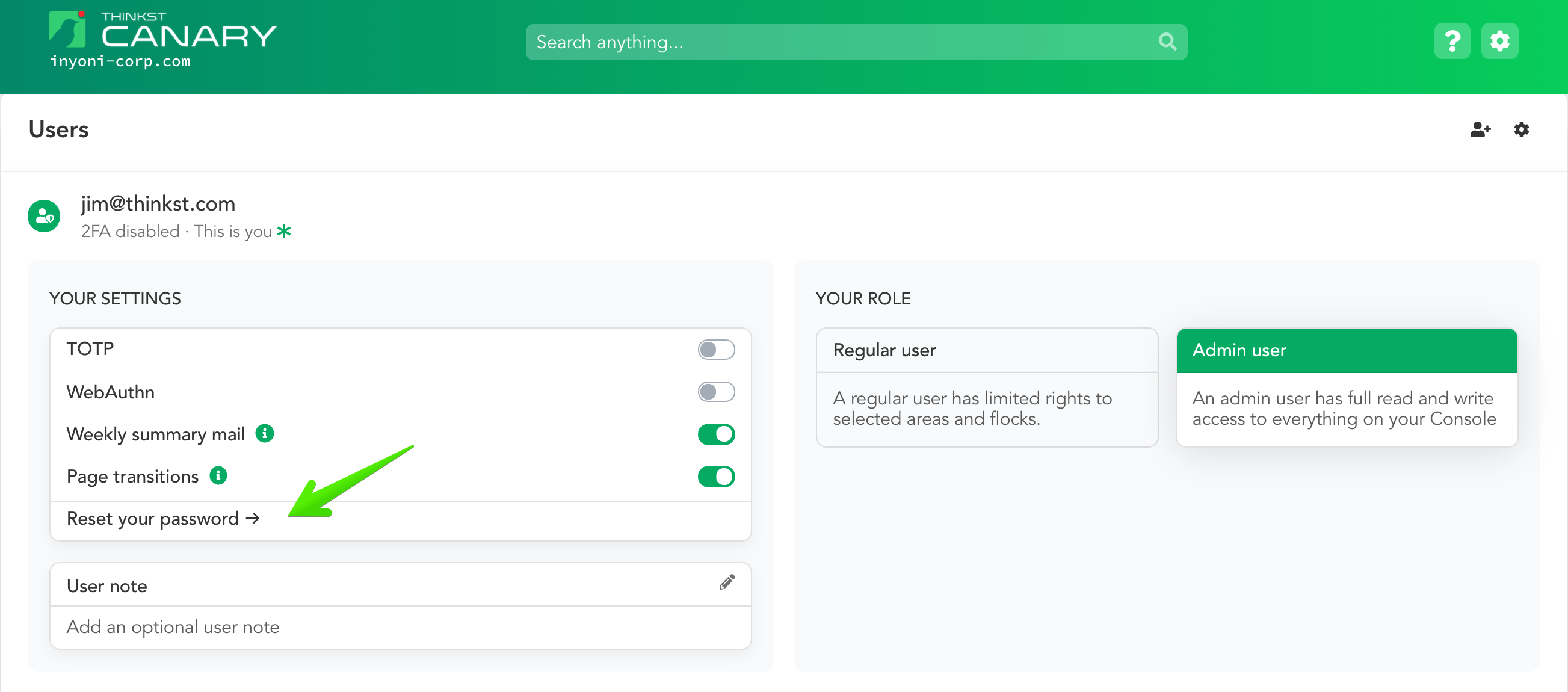Click the Weekly summary mail info icon
Screen dimensions: 1568x692
point(265,433)
